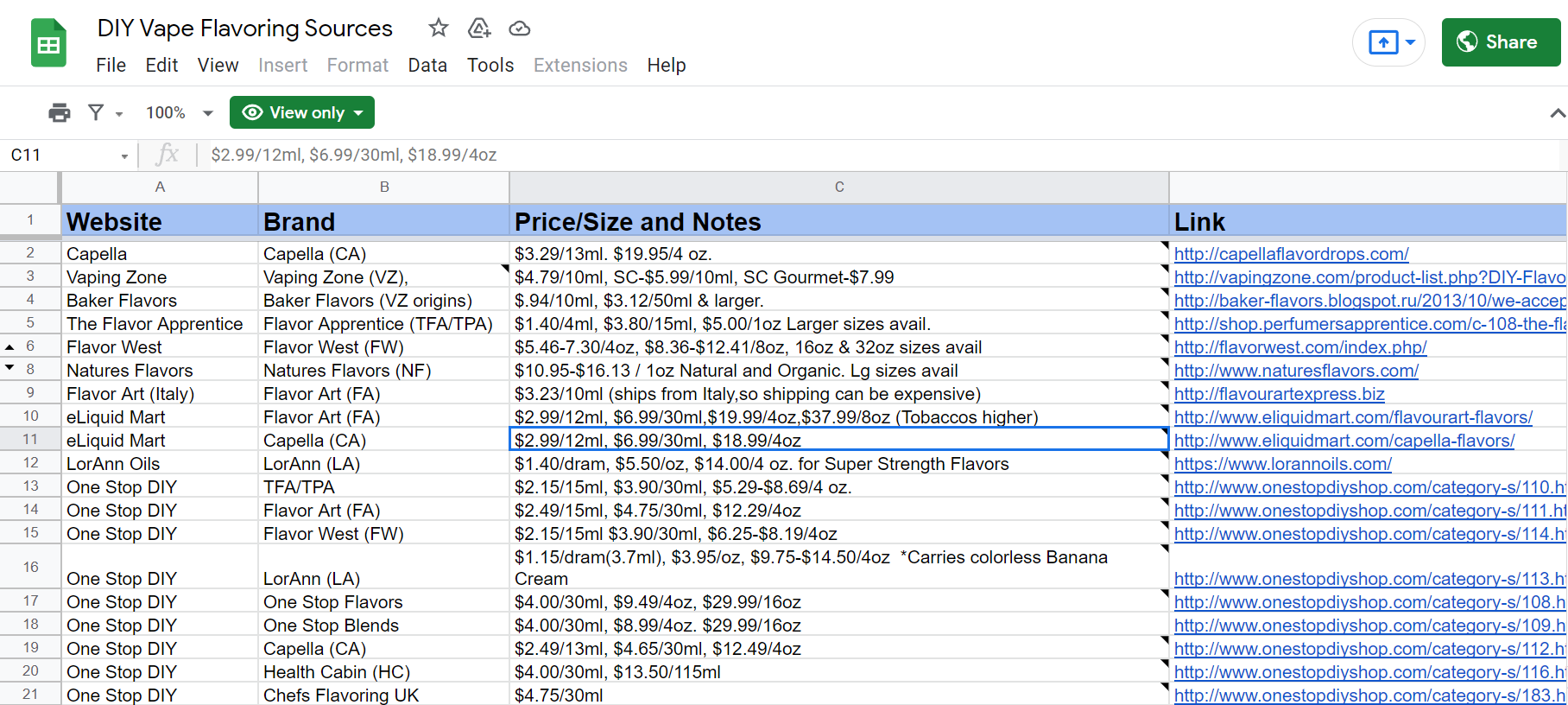Select column A header
This screenshot has height=705, width=1568.
pyautogui.click(x=160, y=187)
